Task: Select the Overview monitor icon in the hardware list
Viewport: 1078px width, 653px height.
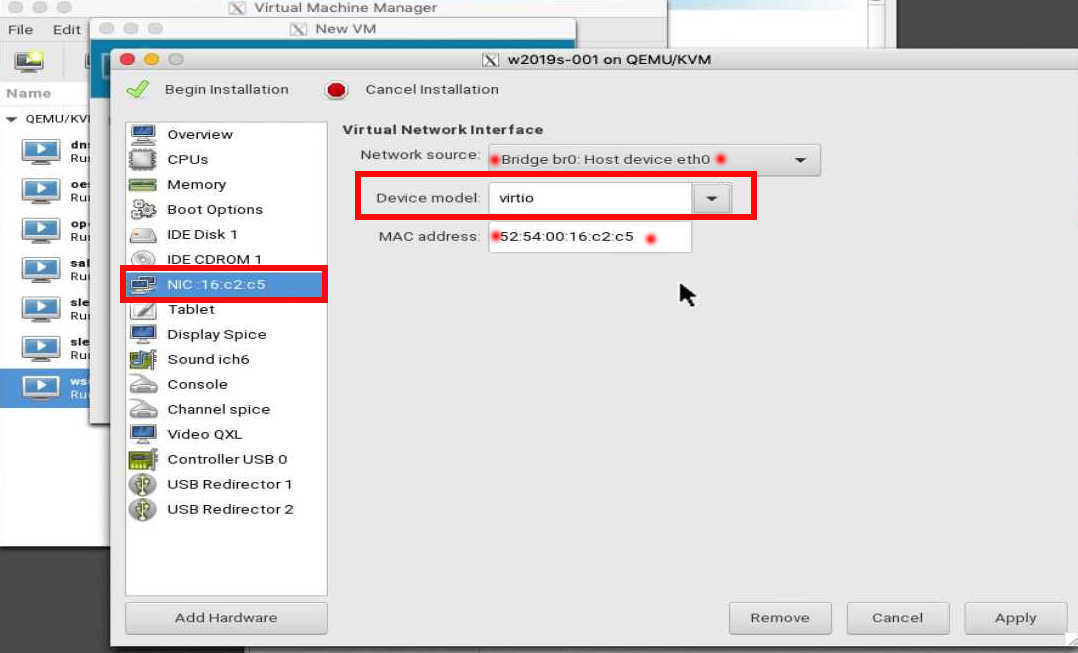Action: point(143,135)
